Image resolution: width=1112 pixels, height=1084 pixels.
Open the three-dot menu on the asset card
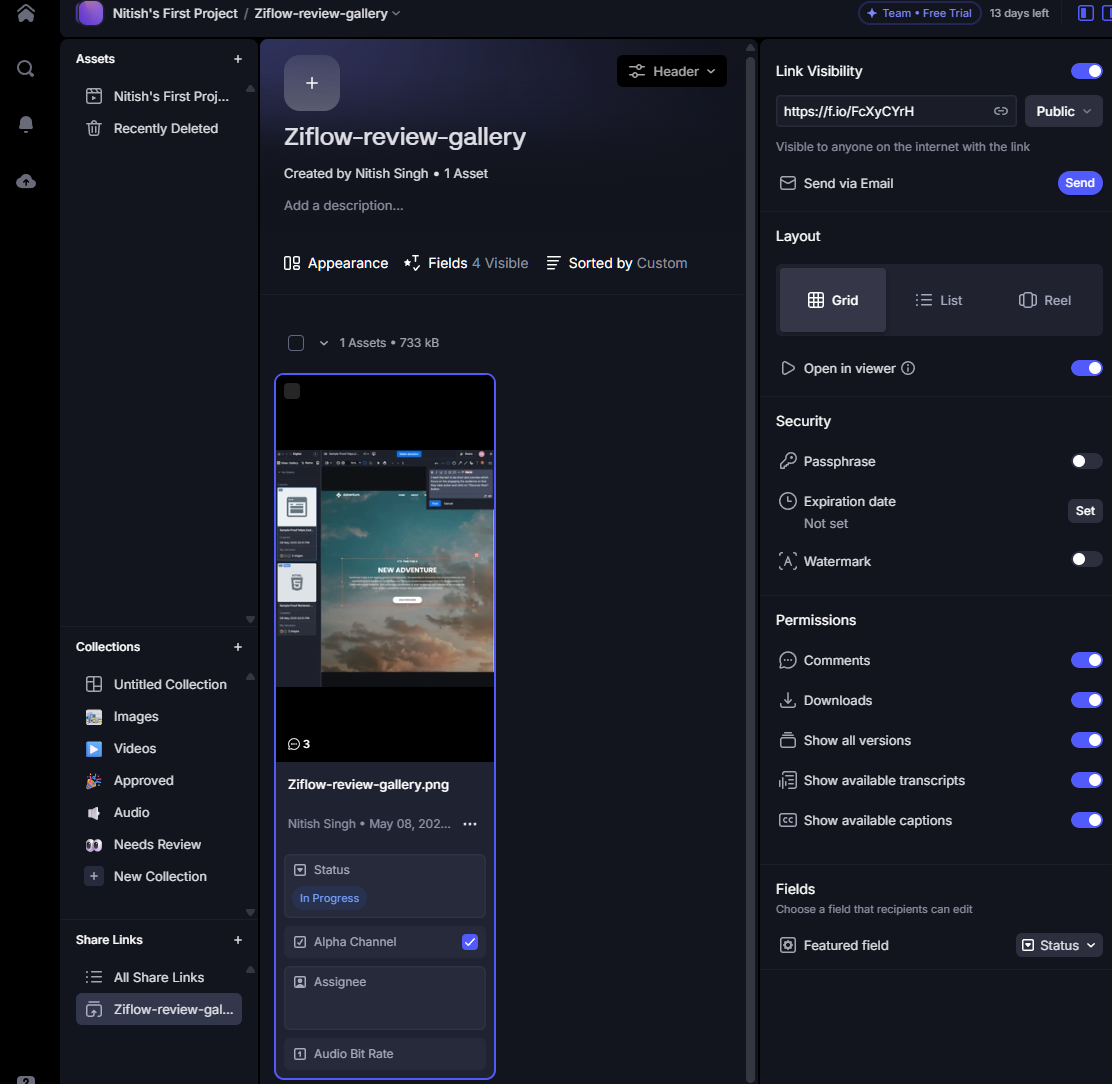pos(469,824)
